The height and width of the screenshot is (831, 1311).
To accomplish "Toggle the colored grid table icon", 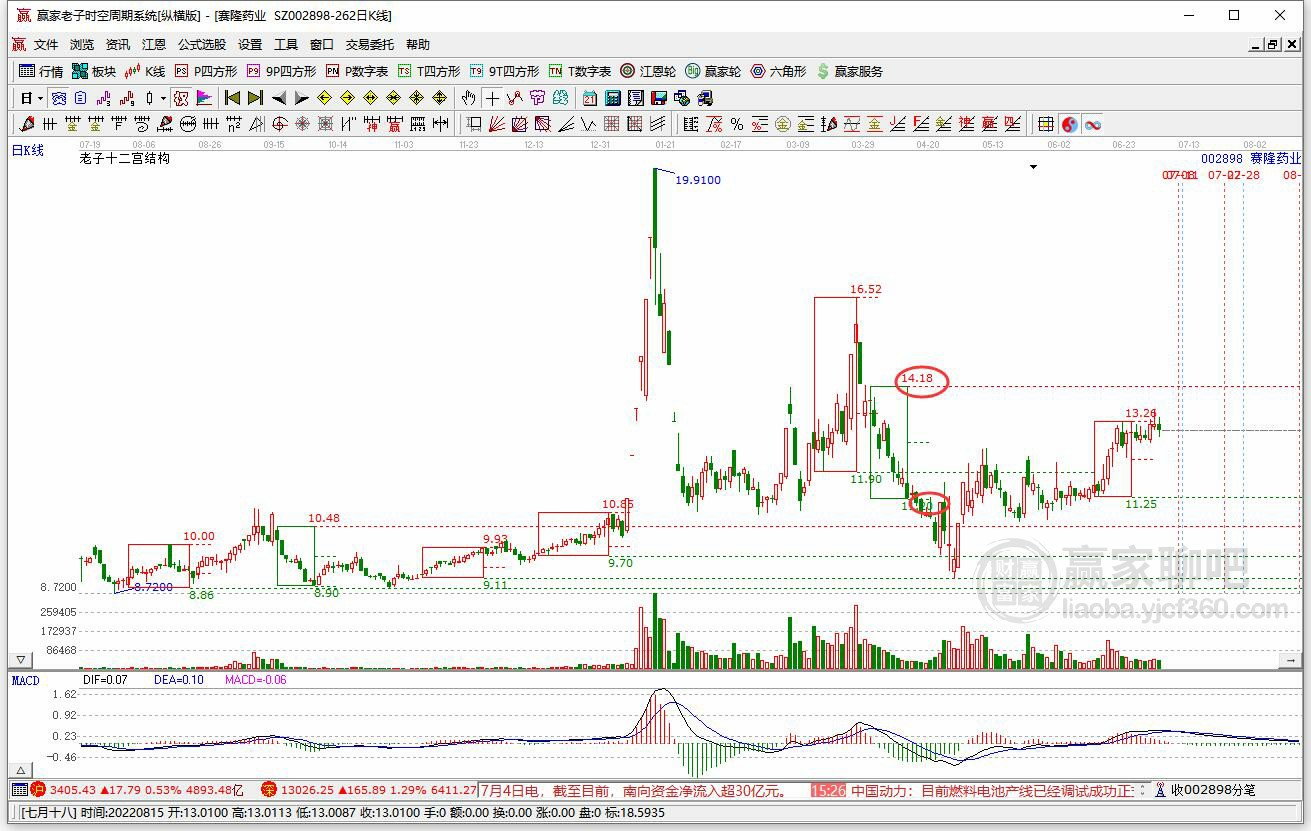I will (1046, 124).
